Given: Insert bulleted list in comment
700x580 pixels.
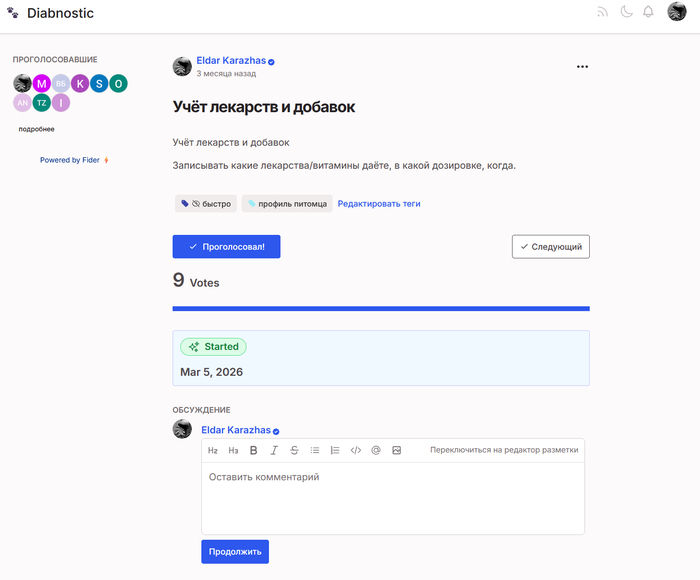Looking at the screenshot, I should coord(315,450).
